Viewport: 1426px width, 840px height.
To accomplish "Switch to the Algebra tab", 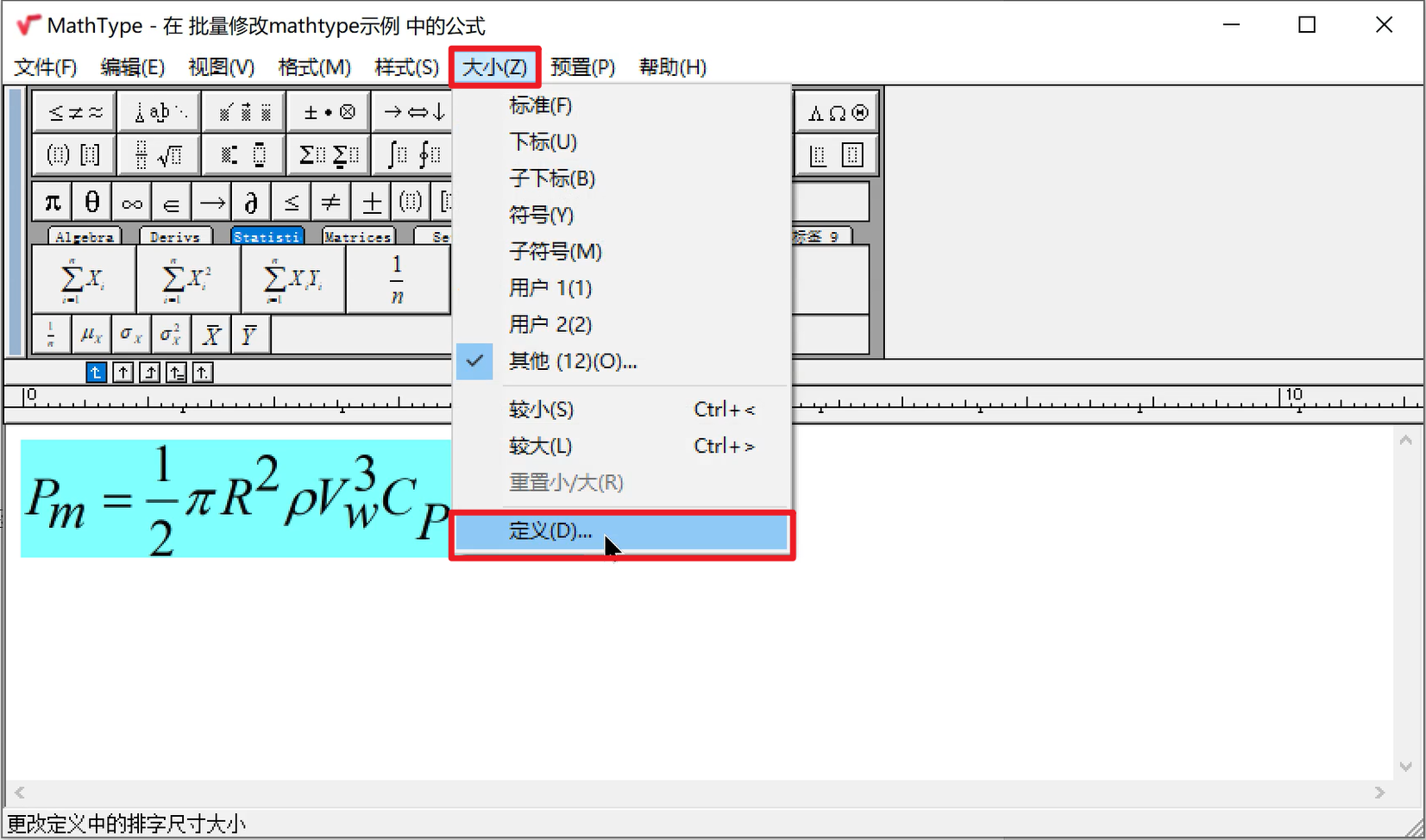I will 85,236.
